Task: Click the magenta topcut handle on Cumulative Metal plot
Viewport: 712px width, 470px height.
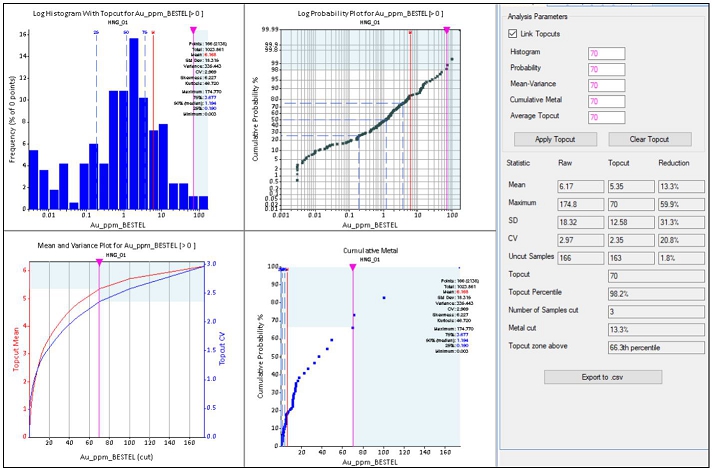Action: pyautogui.click(x=352, y=266)
